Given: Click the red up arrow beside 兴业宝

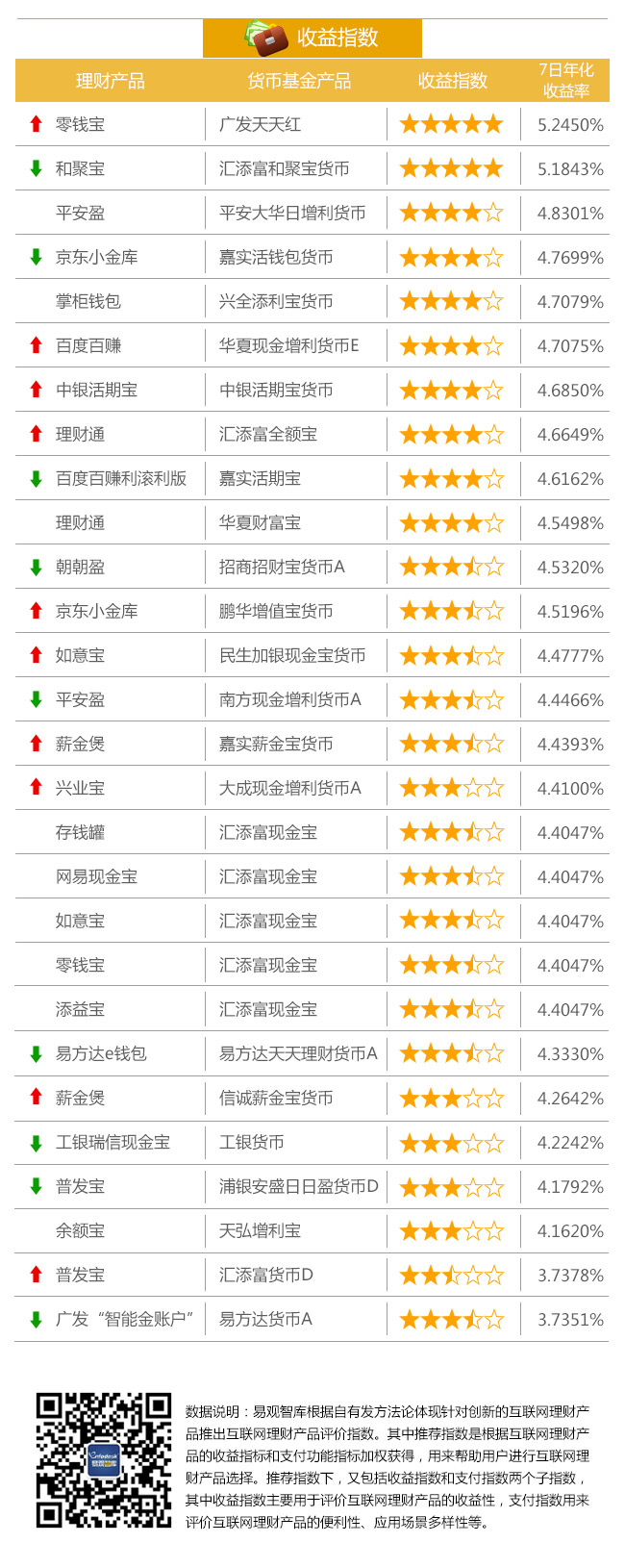Looking at the screenshot, I should pyautogui.click(x=37, y=788).
